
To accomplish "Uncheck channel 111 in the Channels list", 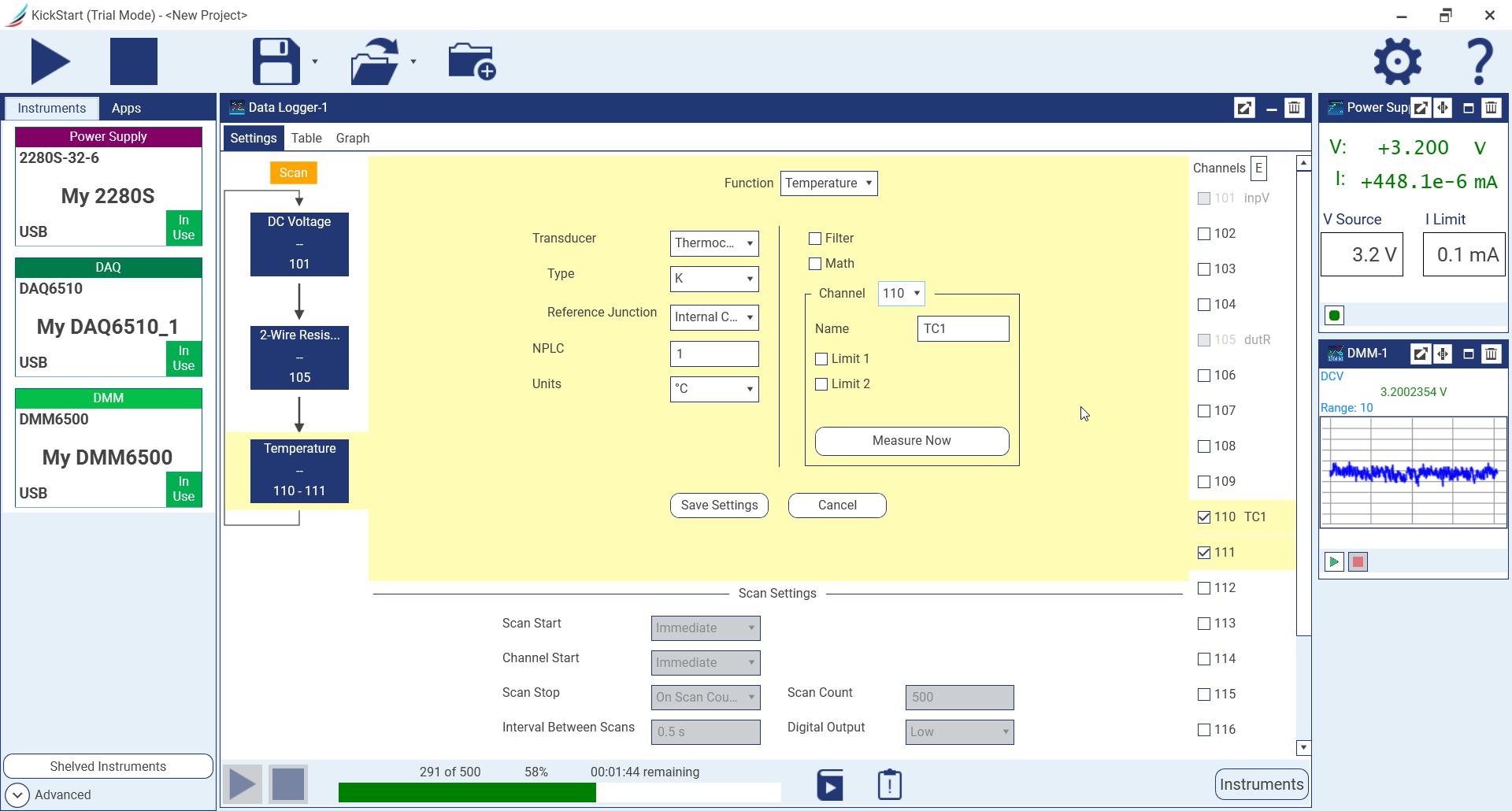I will click(1203, 552).
